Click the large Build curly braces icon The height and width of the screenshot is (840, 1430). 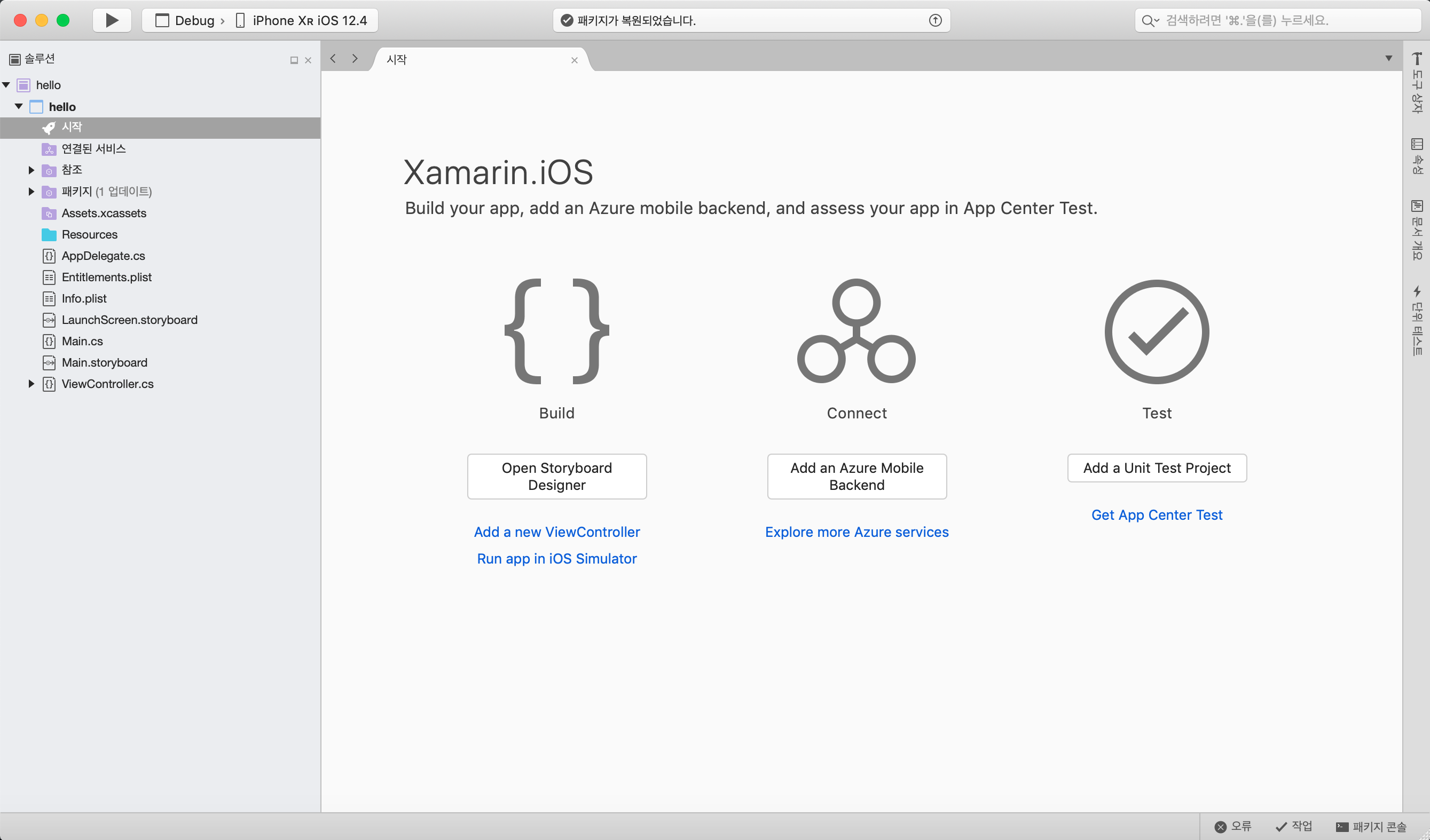pyautogui.click(x=557, y=332)
